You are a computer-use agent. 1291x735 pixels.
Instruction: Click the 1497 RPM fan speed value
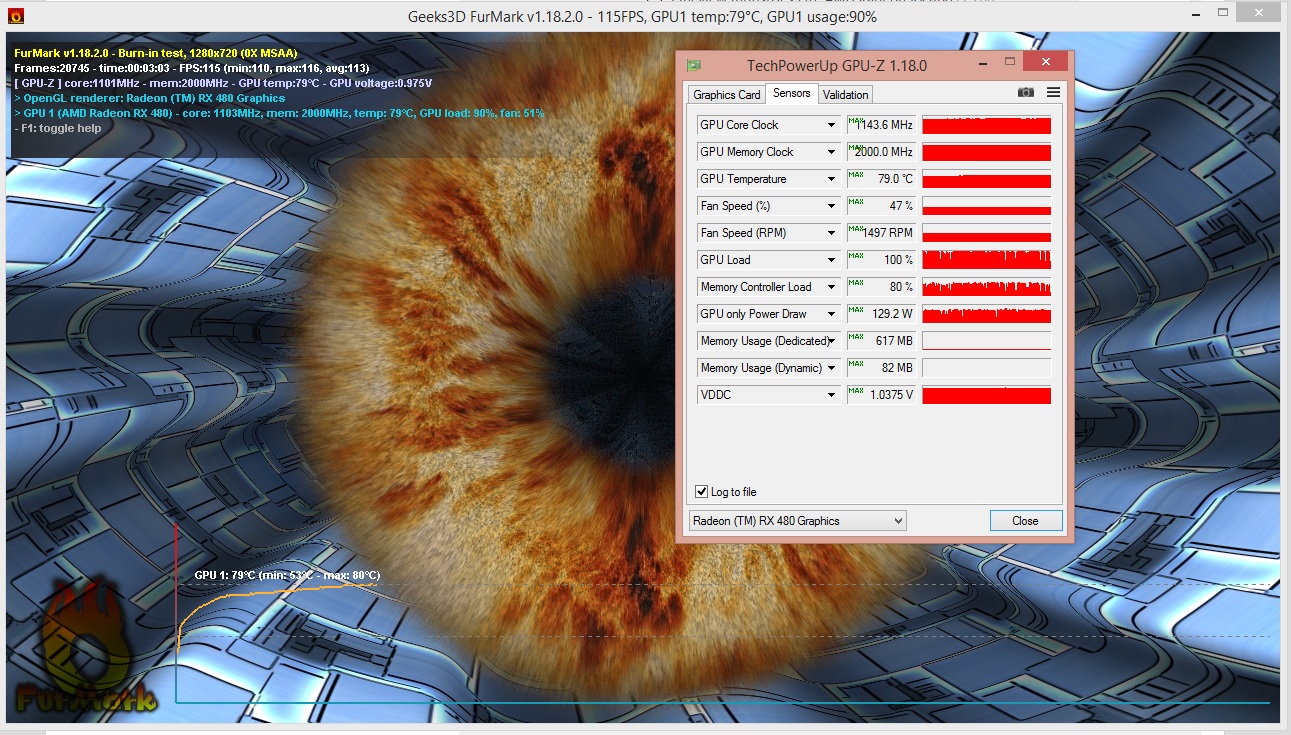tap(881, 233)
